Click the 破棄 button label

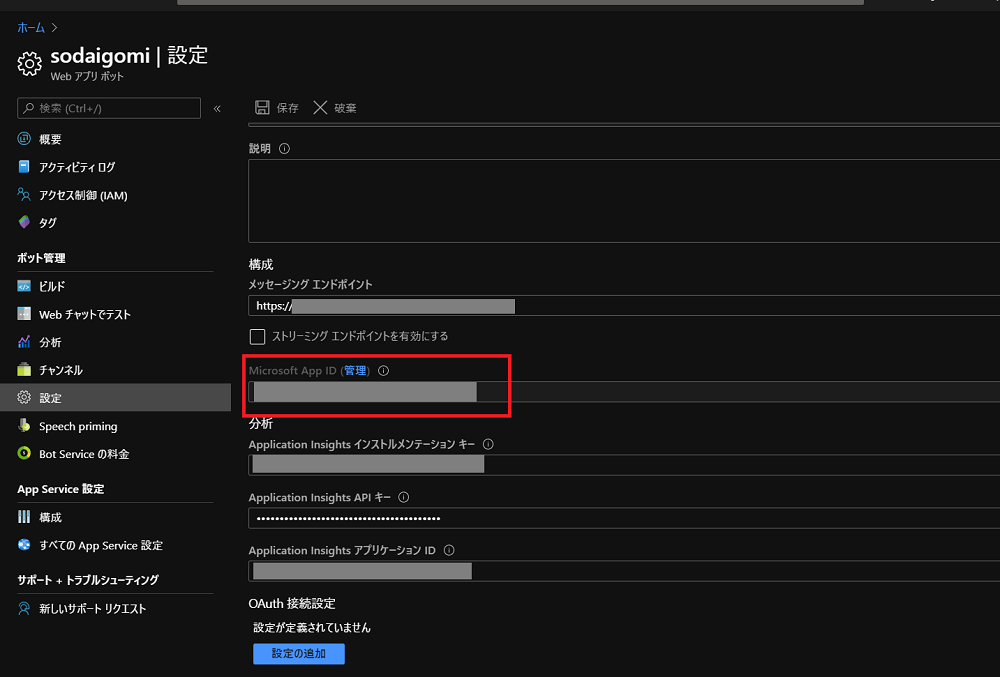(x=345, y=108)
